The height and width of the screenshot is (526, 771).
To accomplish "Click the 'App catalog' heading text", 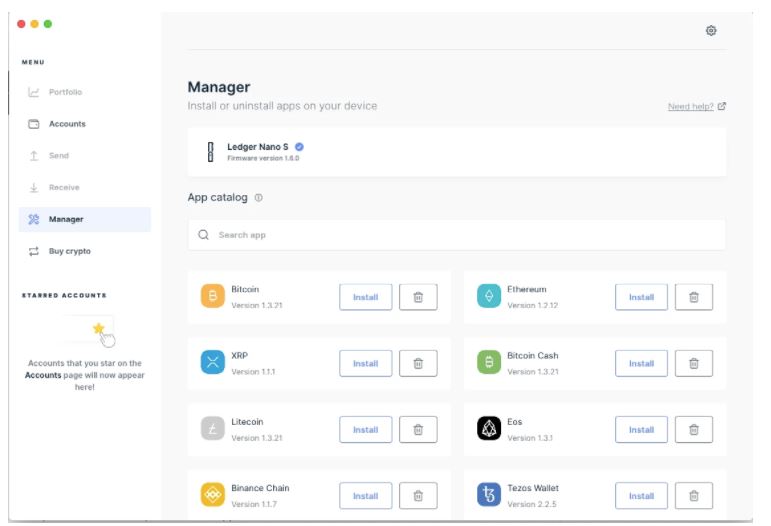I will click(217, 198).
